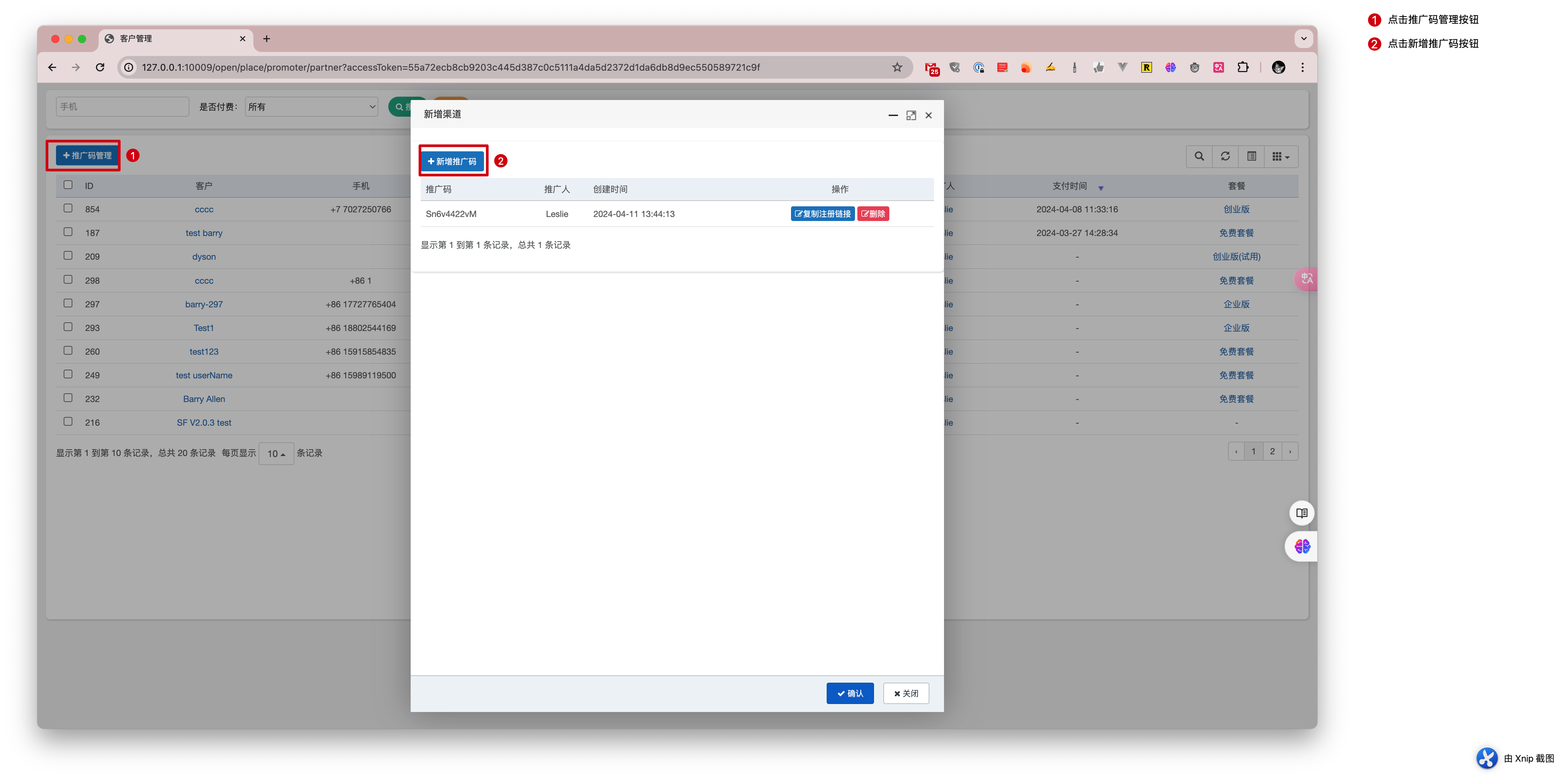Screen dimensions: 1568x778
Task: Go to page 2 of the table
Action: pos(1272,452)
